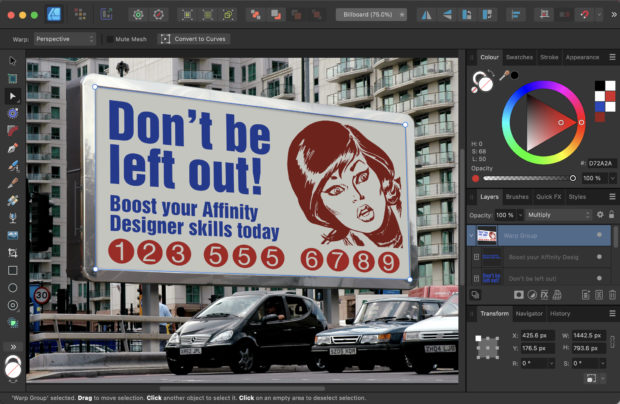The height and width of the screenshot is (404, 620).
Task: Open the Colour panel options menu
Action: click(x=612, y=57)
